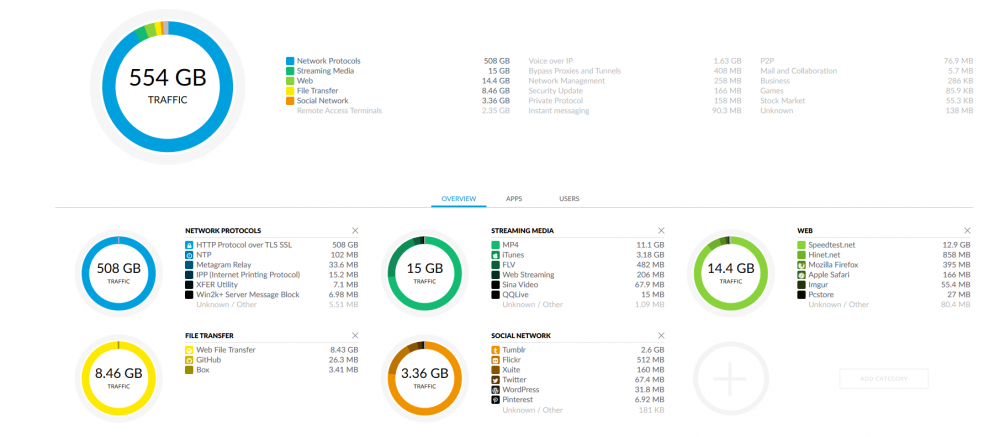
Task: Click the FLV app icon
Action: coord(495,265)
